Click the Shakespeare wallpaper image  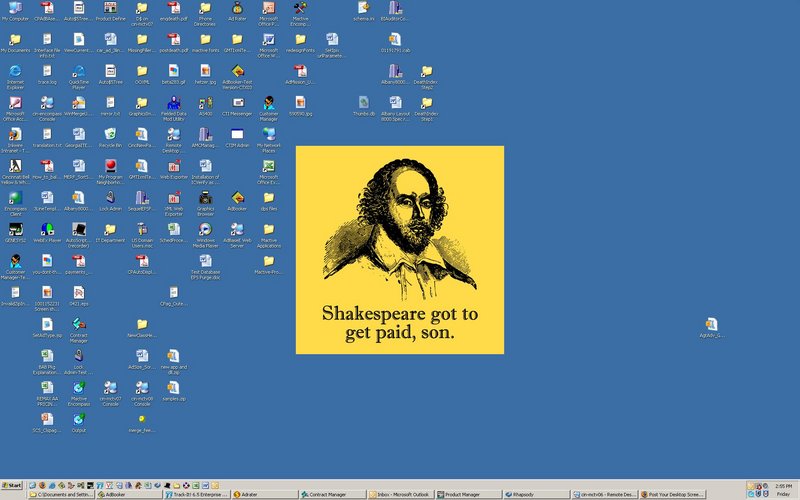pos(400,250)
